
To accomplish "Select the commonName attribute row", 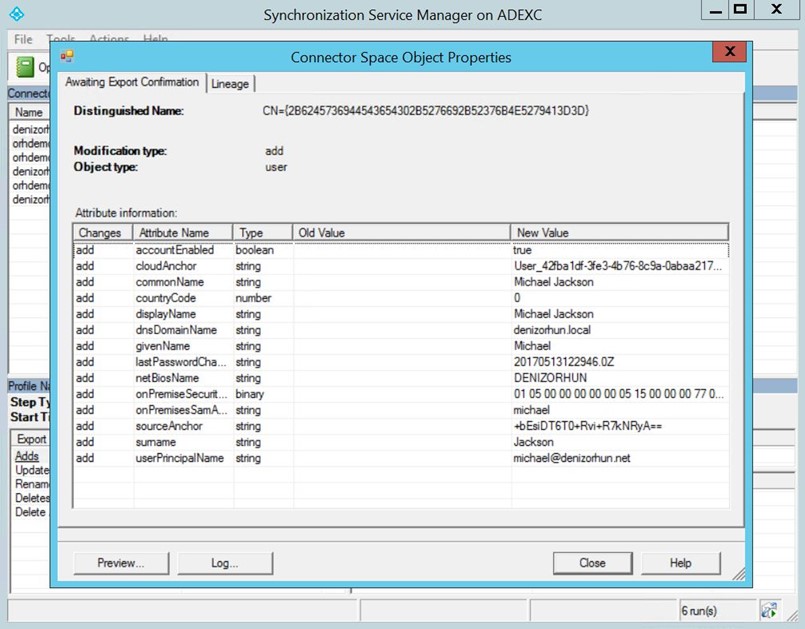I will click(400, 282).
